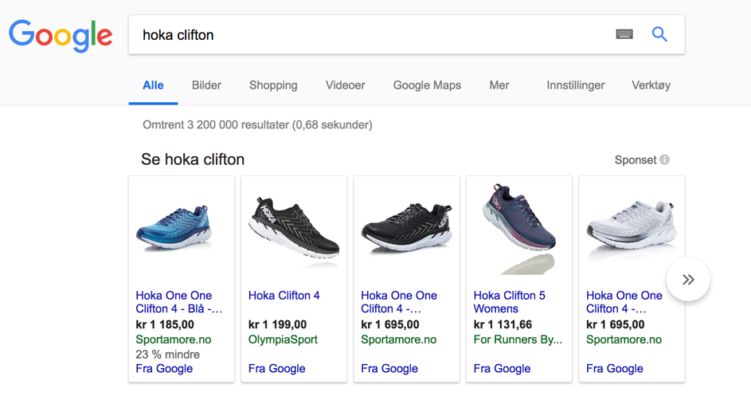
Task: Click Sportamore.no under kr 1 185,00
Action: click(x=173, y=340)
